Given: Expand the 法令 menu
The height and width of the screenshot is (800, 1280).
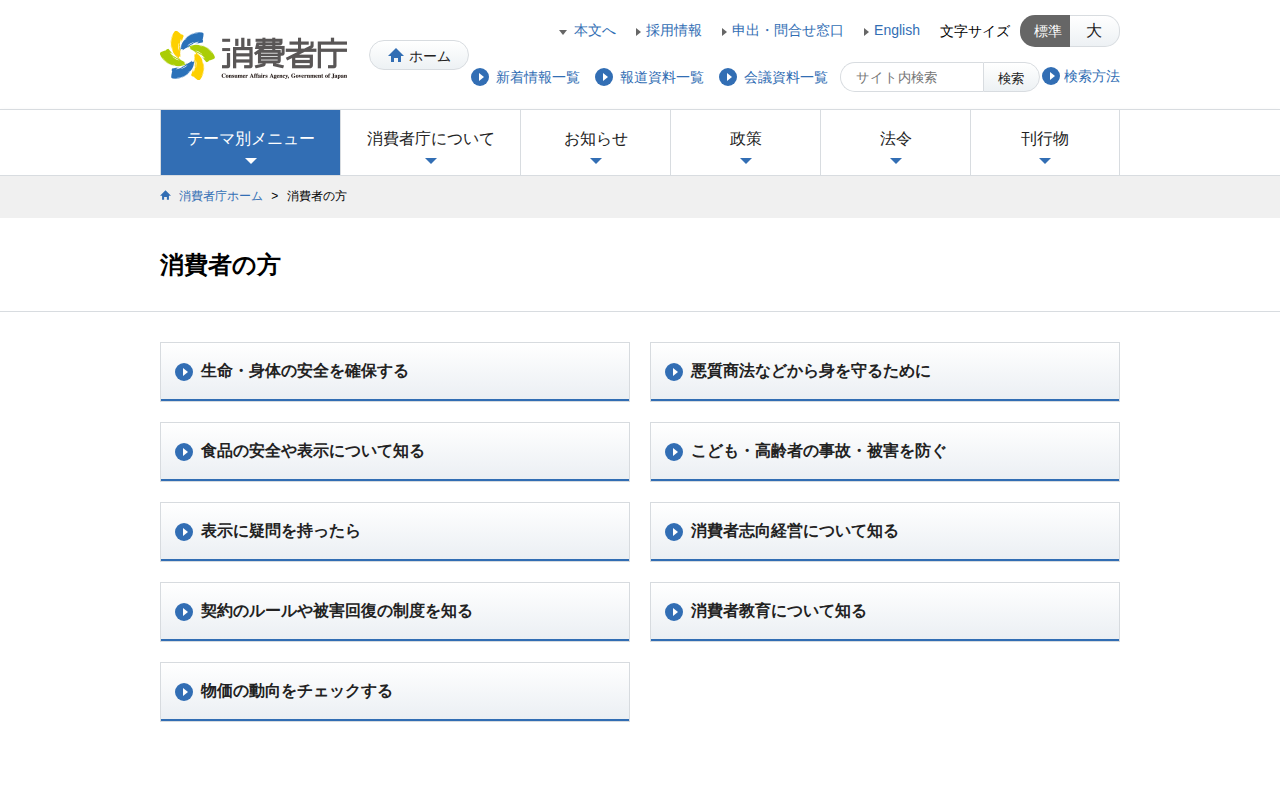Looking at the screenshot, I should [896, 143].
